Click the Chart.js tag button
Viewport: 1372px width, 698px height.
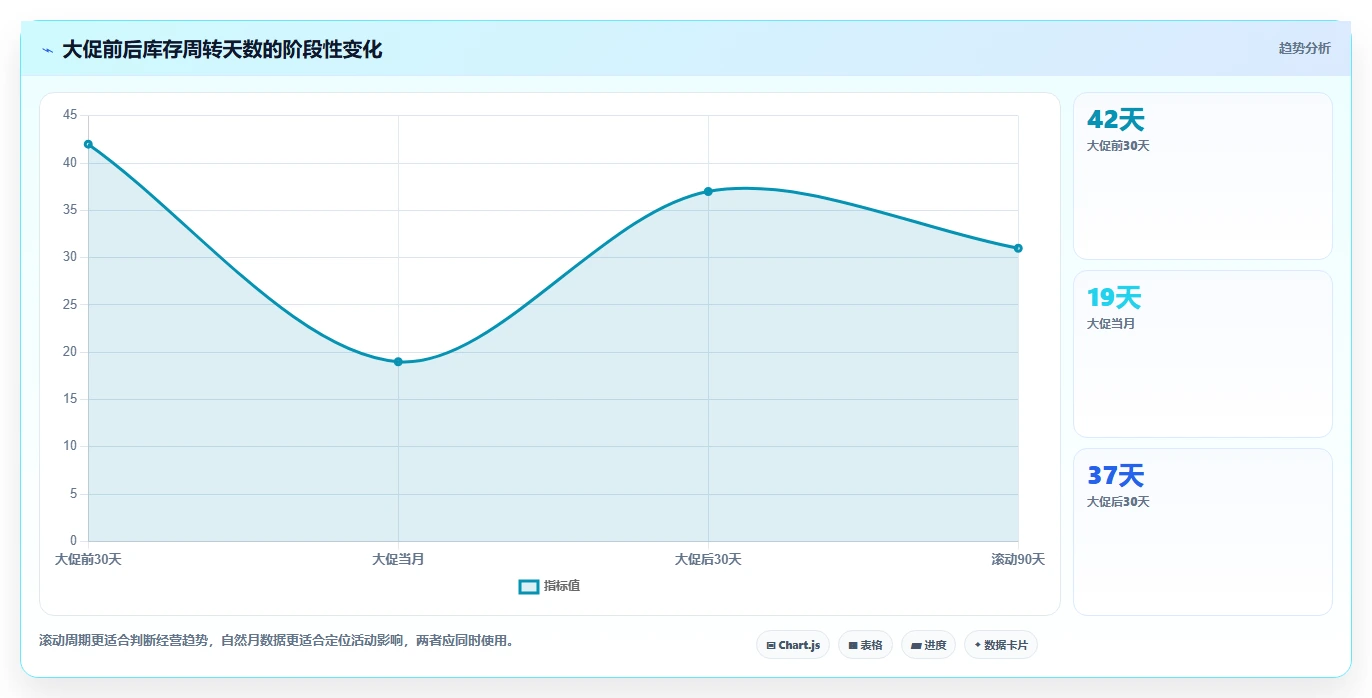pos(793,645)
